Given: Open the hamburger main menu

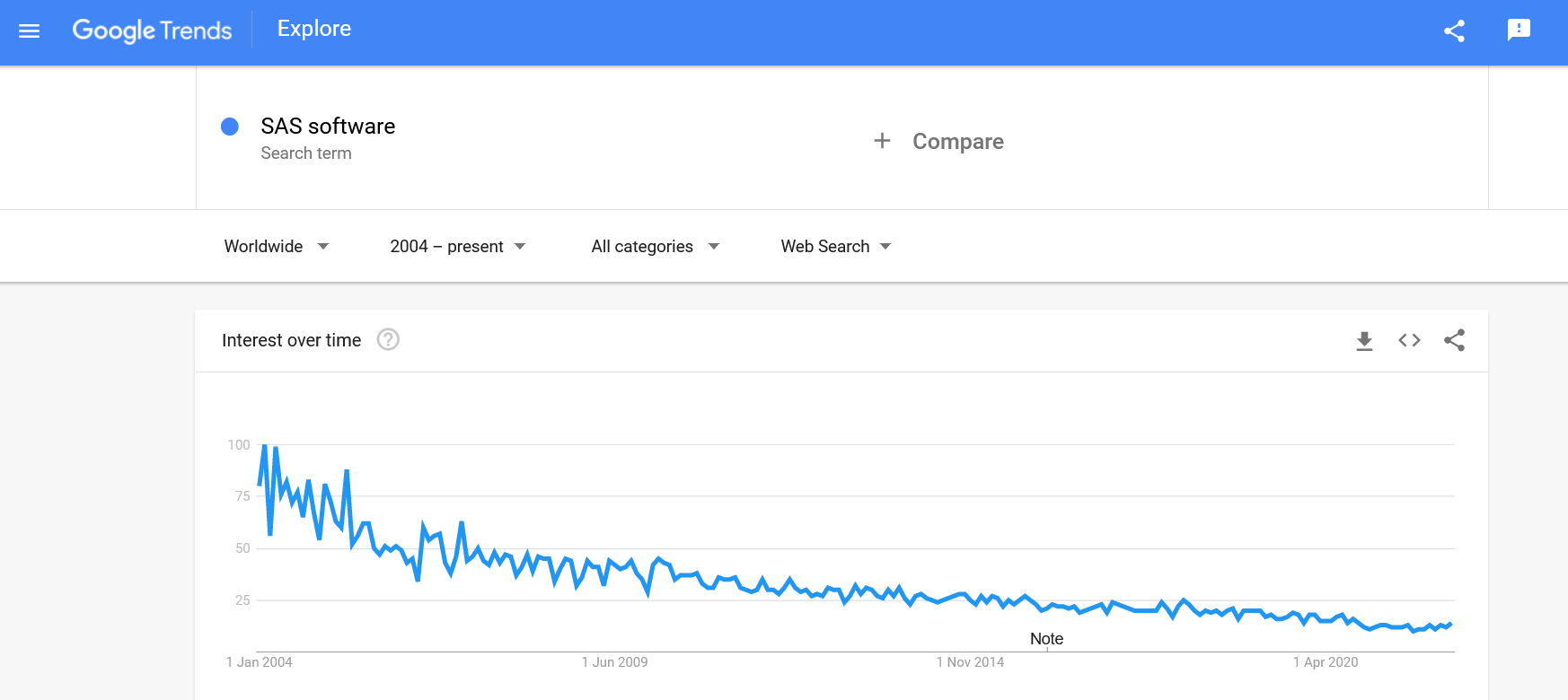Looking at the screenshot, I should 29,31.
